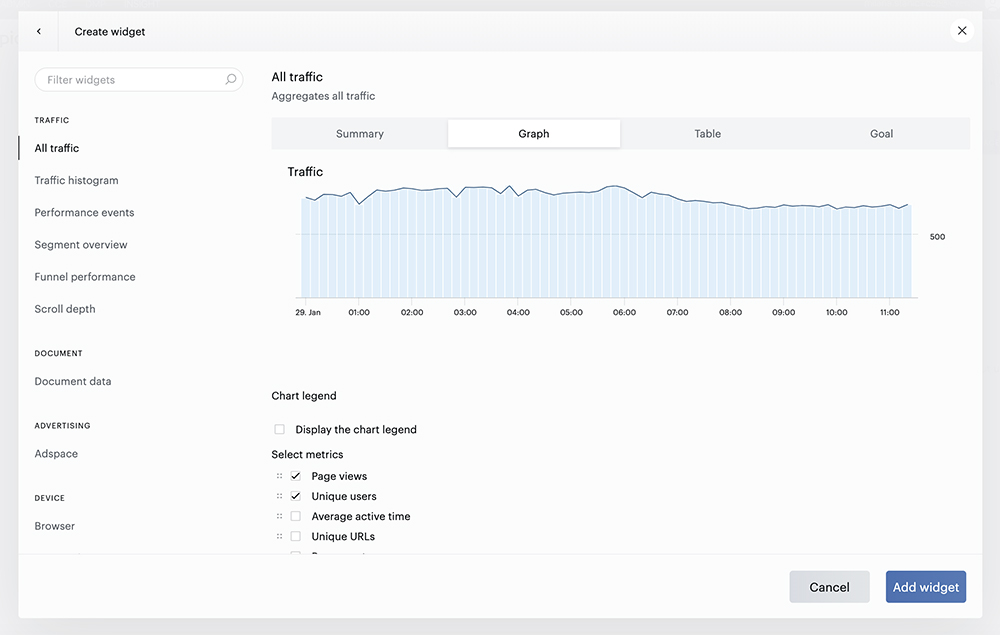
Task: Open the Goal tab
Action: coord(881,133)
